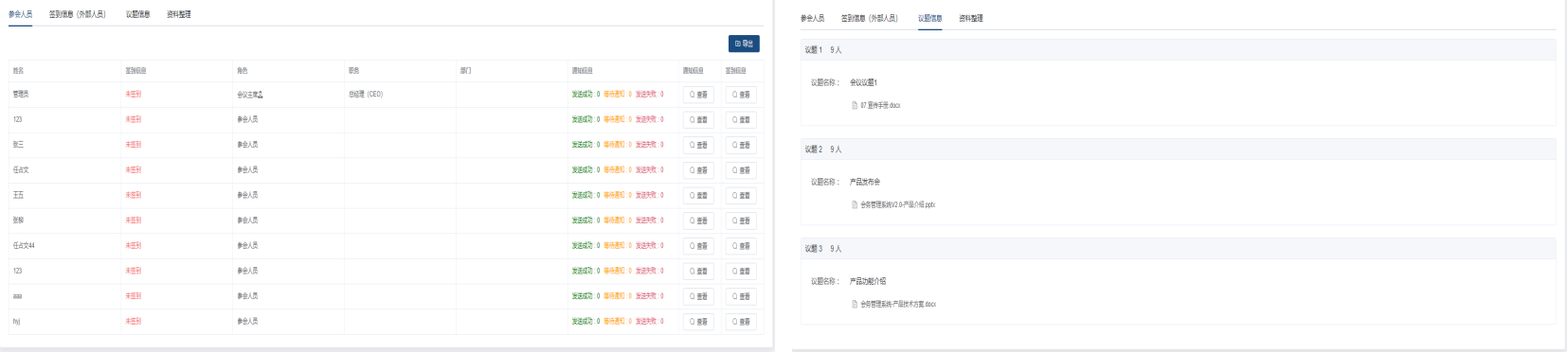This screenshot has width=1568, height=353.
Task: View sign-in info for 任占文 row
Action: (741, 170)
